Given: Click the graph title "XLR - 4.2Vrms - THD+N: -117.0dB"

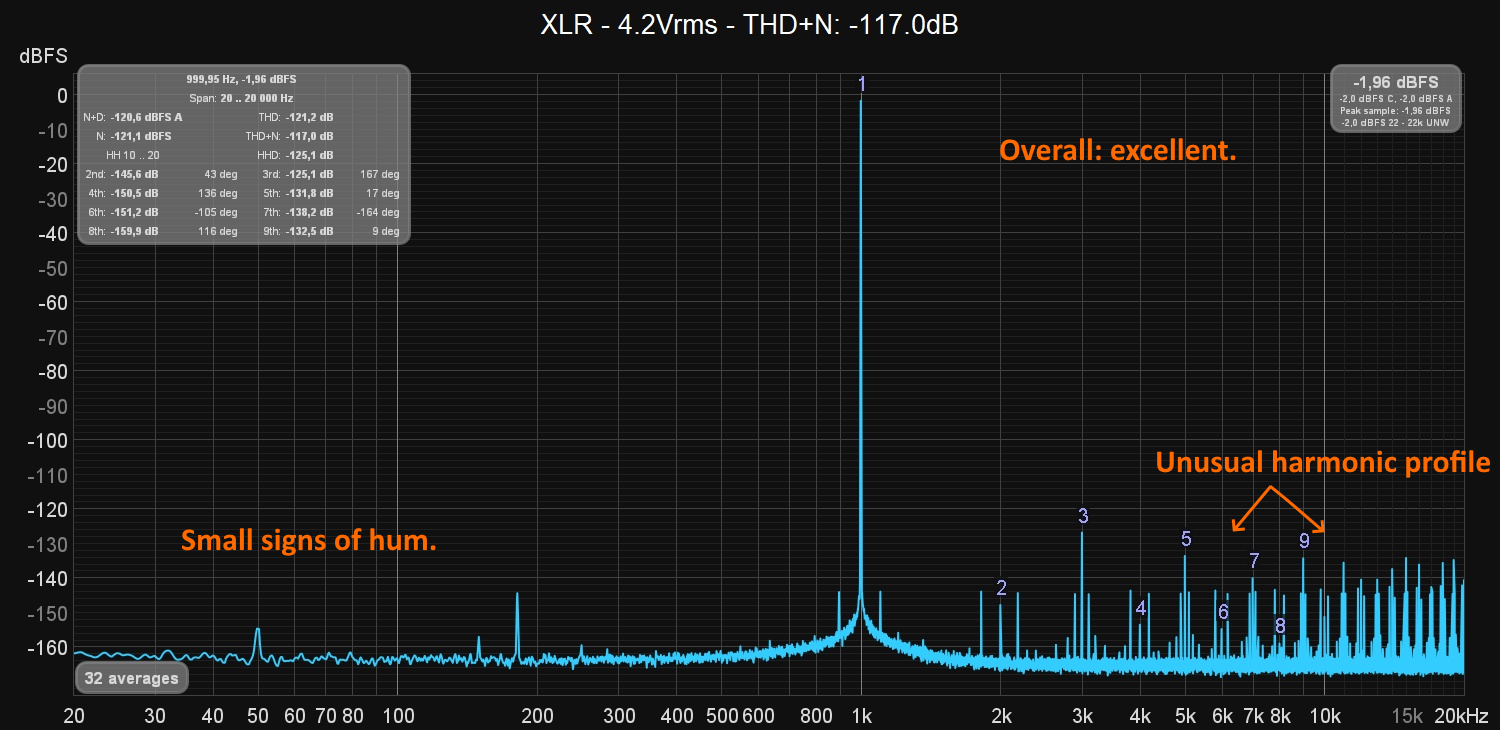Looking at the screenshot, I should 749,25.
